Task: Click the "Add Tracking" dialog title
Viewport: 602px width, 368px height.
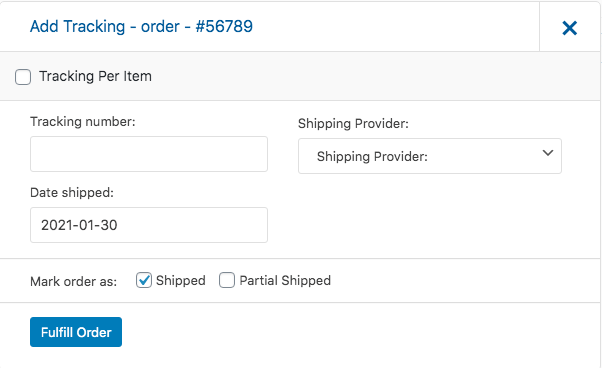Action: click(x=78, y=26)
